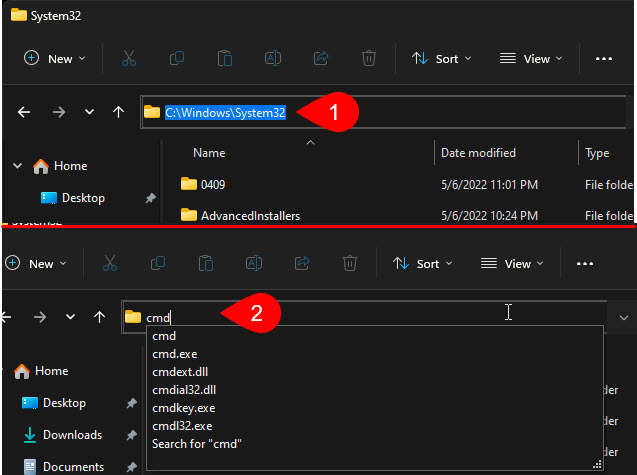Choose the cmdl32.exe suggestion
This screenshot has width=637, height=475.
coord(376,425)
